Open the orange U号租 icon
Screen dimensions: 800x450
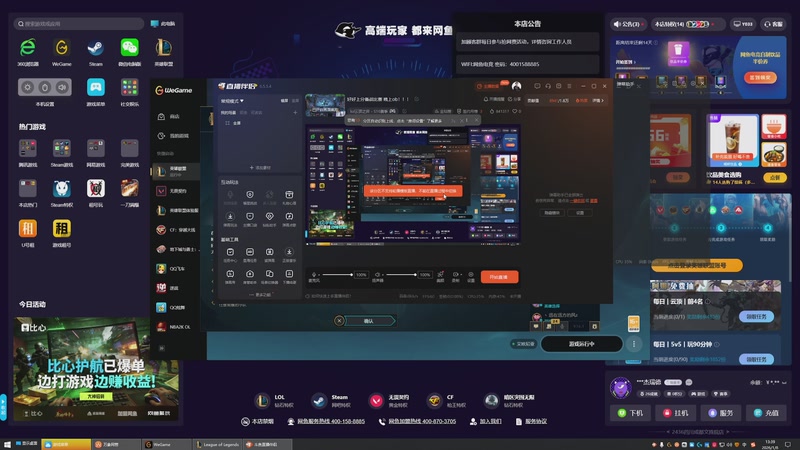(28, 228)
